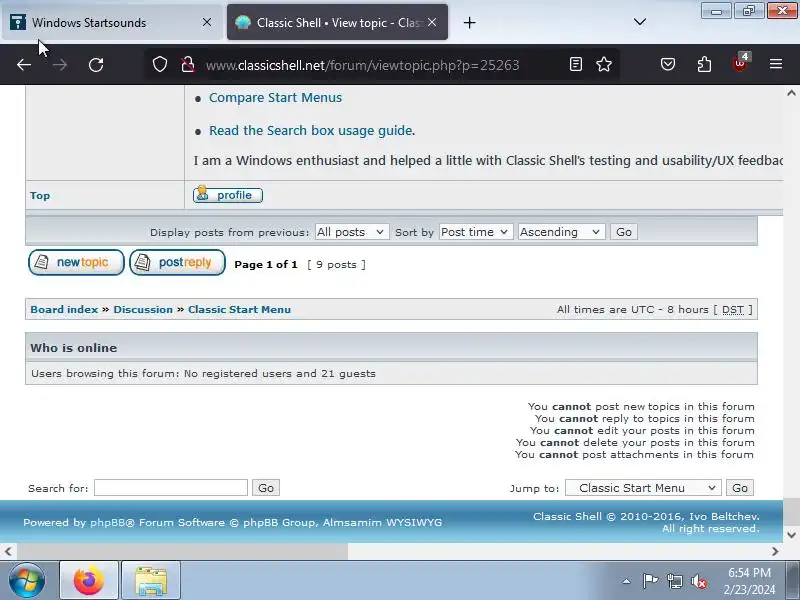This screenshot has width=800, height=600.
Task: Close the Classic Shell tab
Action: click(x=432, y=22)
